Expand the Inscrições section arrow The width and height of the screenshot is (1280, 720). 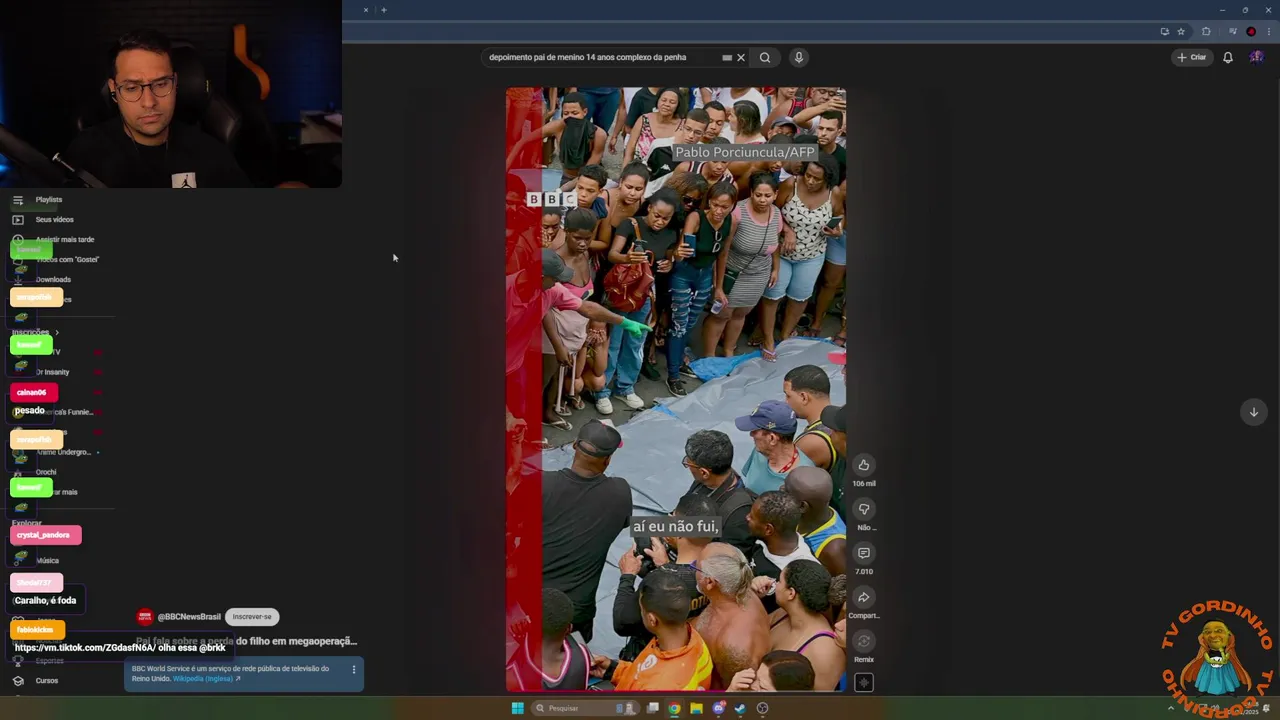(57, 333)
